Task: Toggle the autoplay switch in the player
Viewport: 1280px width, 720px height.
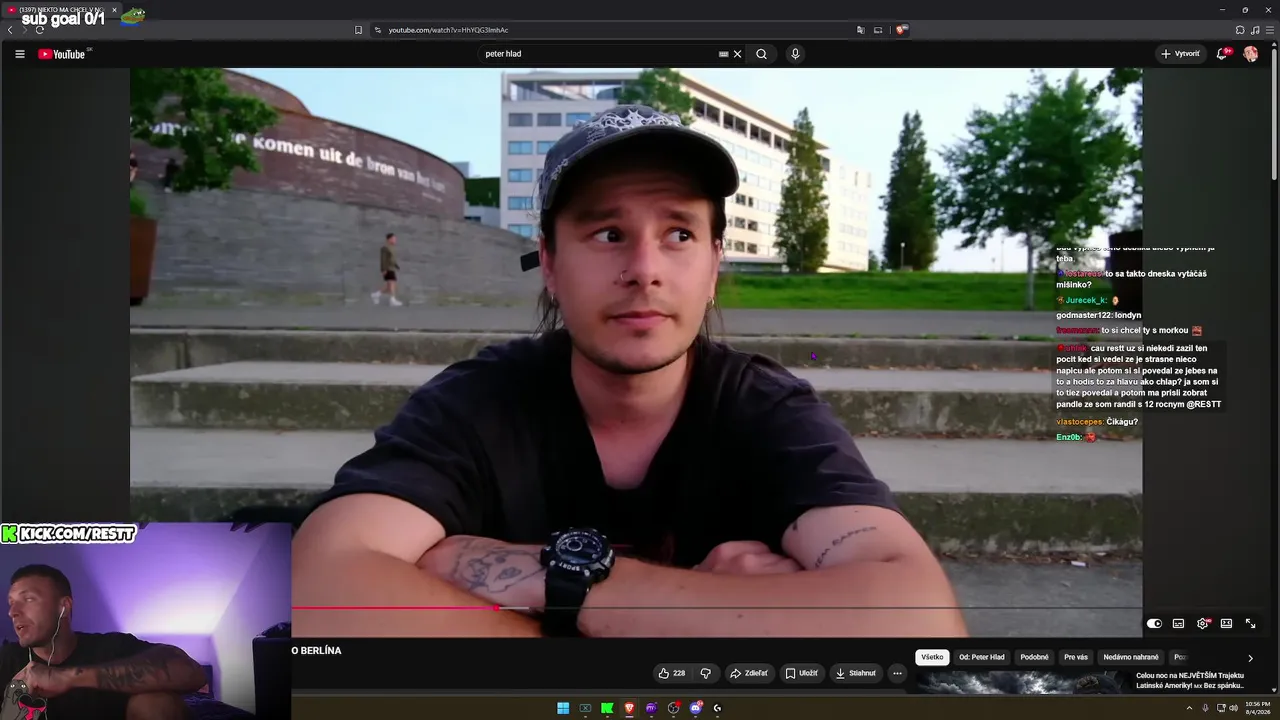Action: point(1154,623)
